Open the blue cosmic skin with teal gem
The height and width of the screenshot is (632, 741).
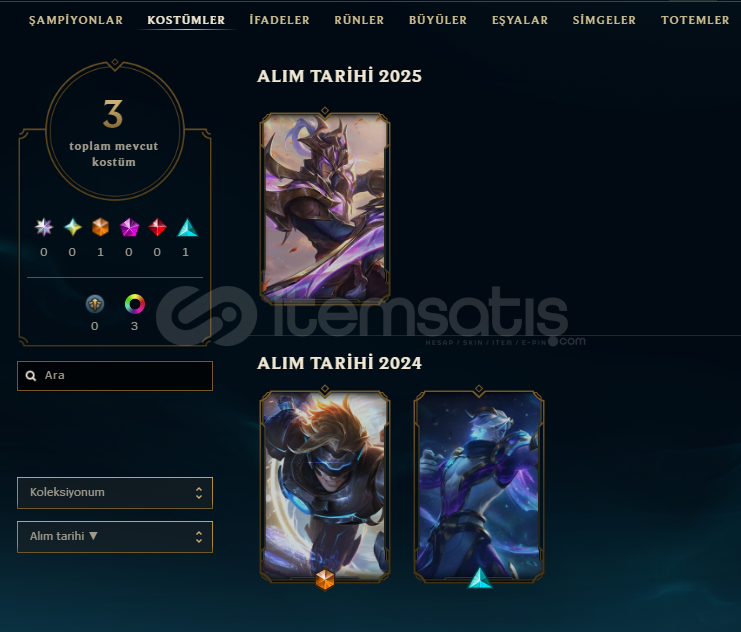(479, 487)
